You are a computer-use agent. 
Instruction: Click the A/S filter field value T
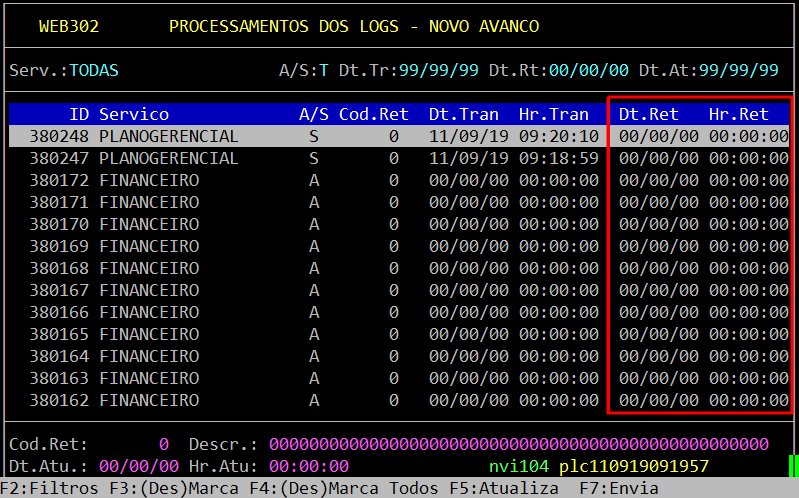[x=323, y=70]
